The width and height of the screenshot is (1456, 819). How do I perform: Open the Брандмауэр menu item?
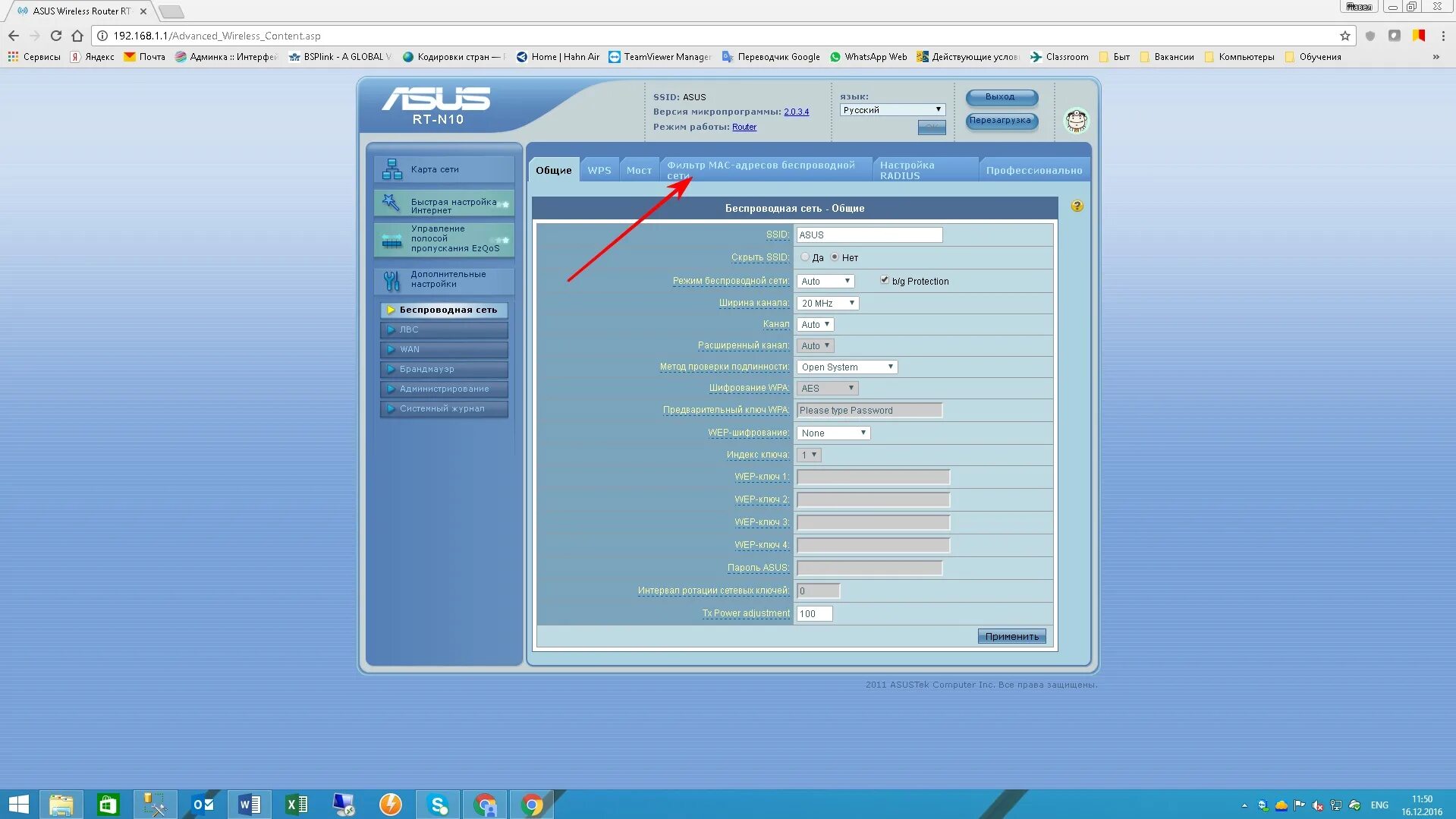(444, 369)
